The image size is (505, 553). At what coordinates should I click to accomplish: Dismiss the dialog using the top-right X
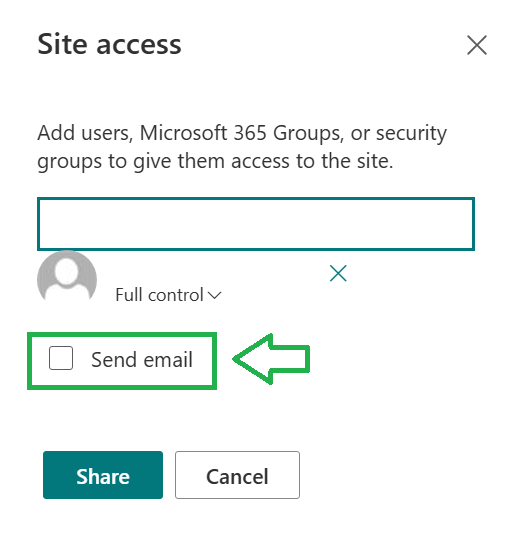pos(477,45)
